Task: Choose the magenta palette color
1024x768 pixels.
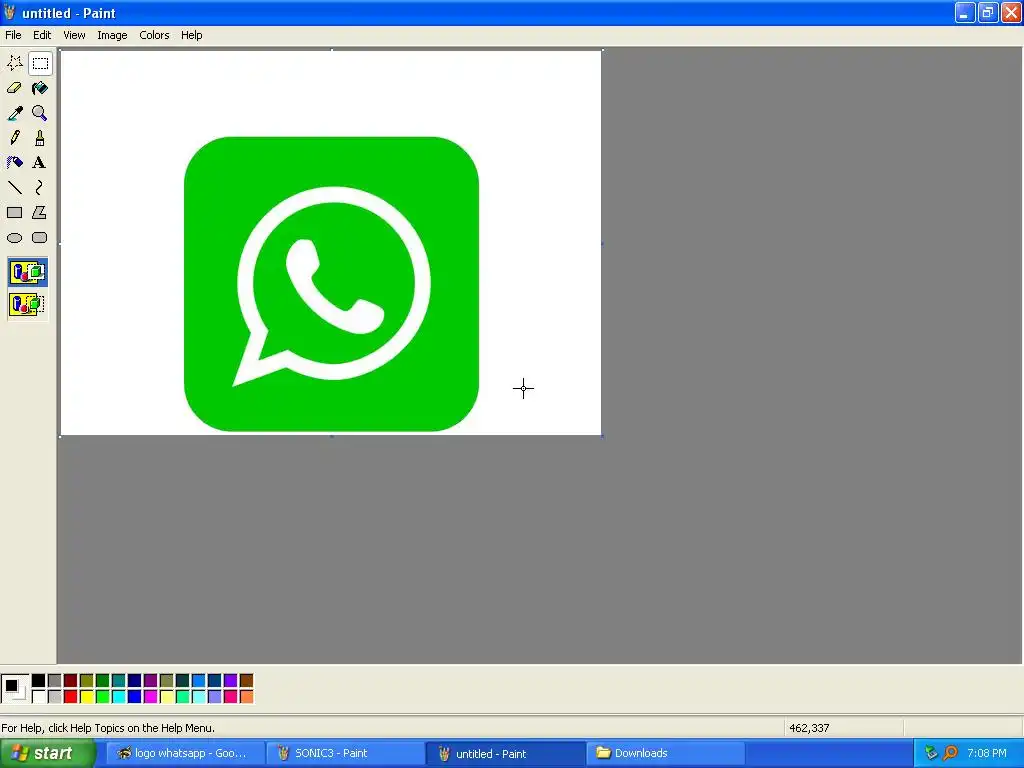Action: click(x=150, y=697)
